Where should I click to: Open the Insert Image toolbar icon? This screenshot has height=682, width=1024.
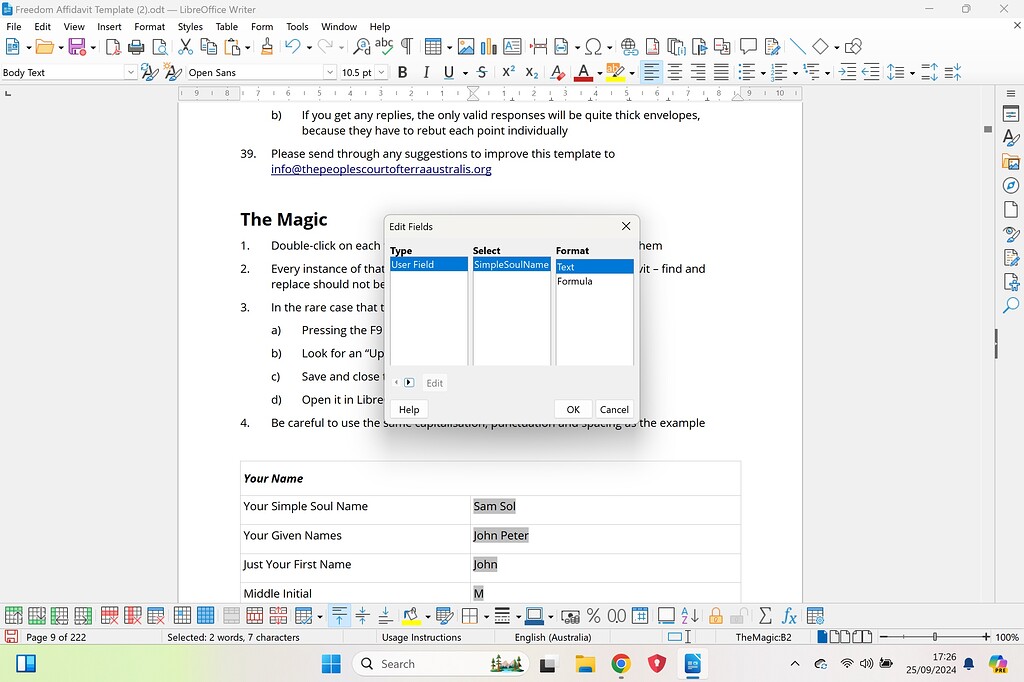pos(466,46)
